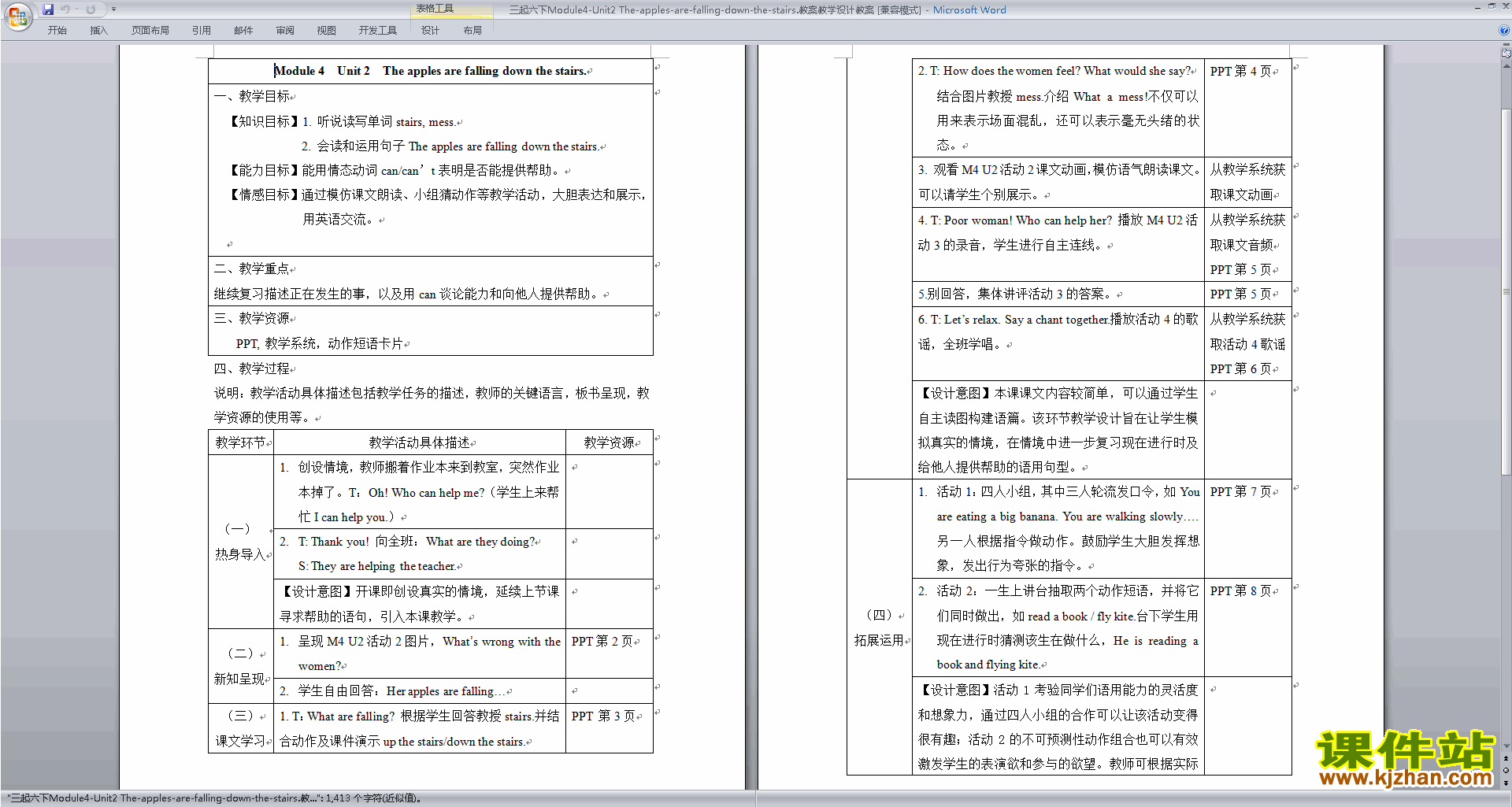1512x807 pixels.
Task: Click text 'S: They are helping the teacher.'
Action: point(376,566)
